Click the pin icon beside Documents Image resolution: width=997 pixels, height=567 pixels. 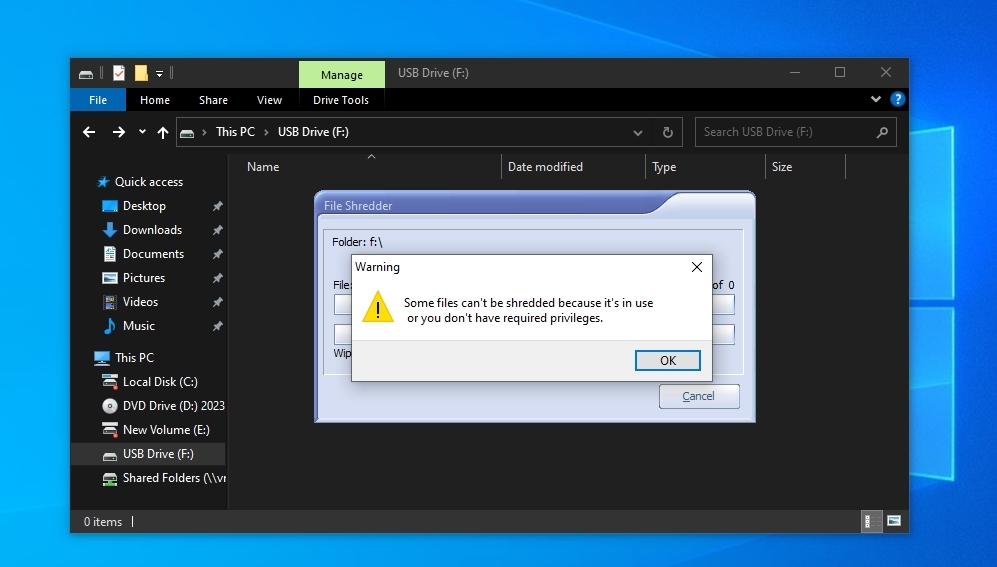(217, 254)
